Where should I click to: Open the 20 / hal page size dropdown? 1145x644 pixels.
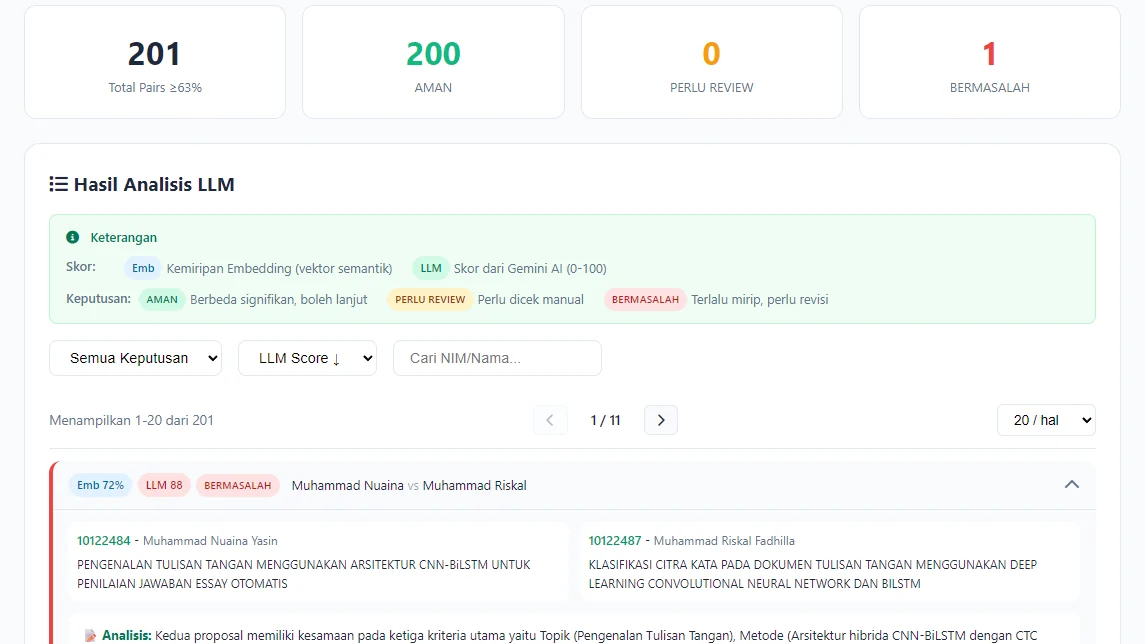pyautogui.click(x=1046, y=420)
